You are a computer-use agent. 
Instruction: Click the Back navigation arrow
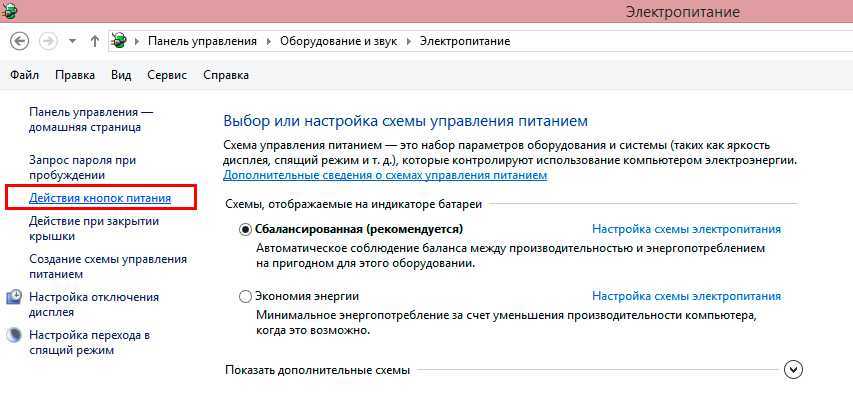coord(19,41)
